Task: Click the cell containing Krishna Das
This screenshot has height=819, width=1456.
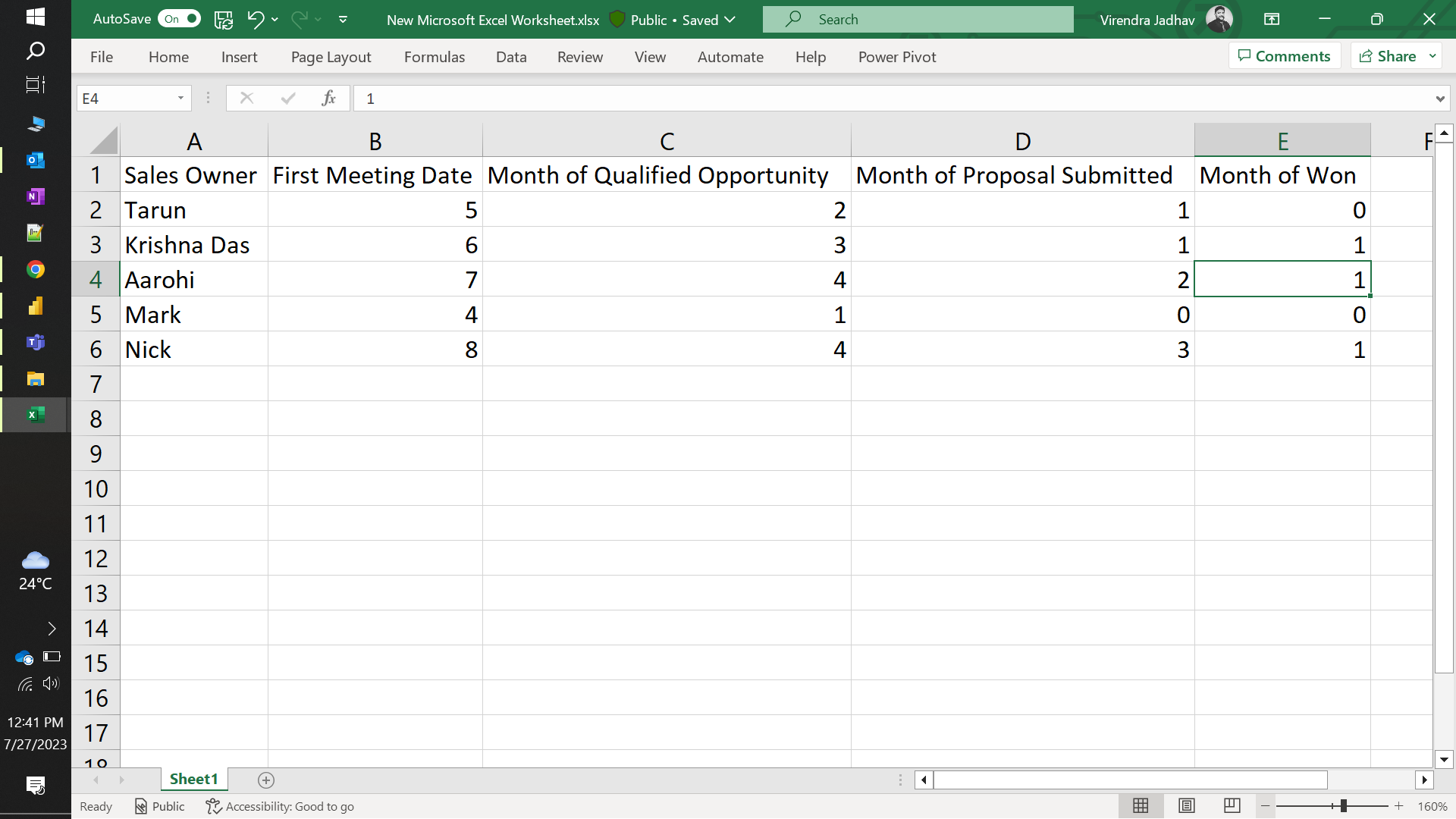Action: coord(194,244)
